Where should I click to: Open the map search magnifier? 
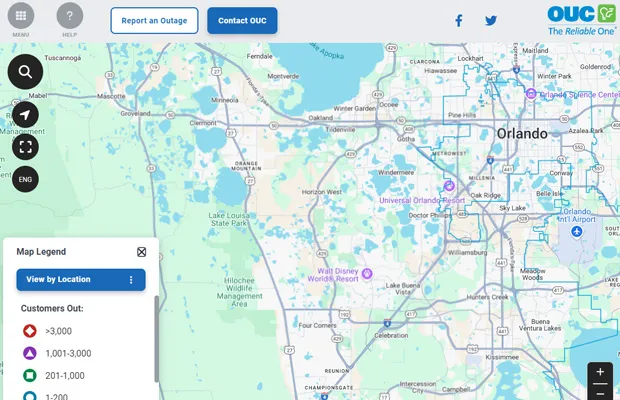tap(26, 72)
